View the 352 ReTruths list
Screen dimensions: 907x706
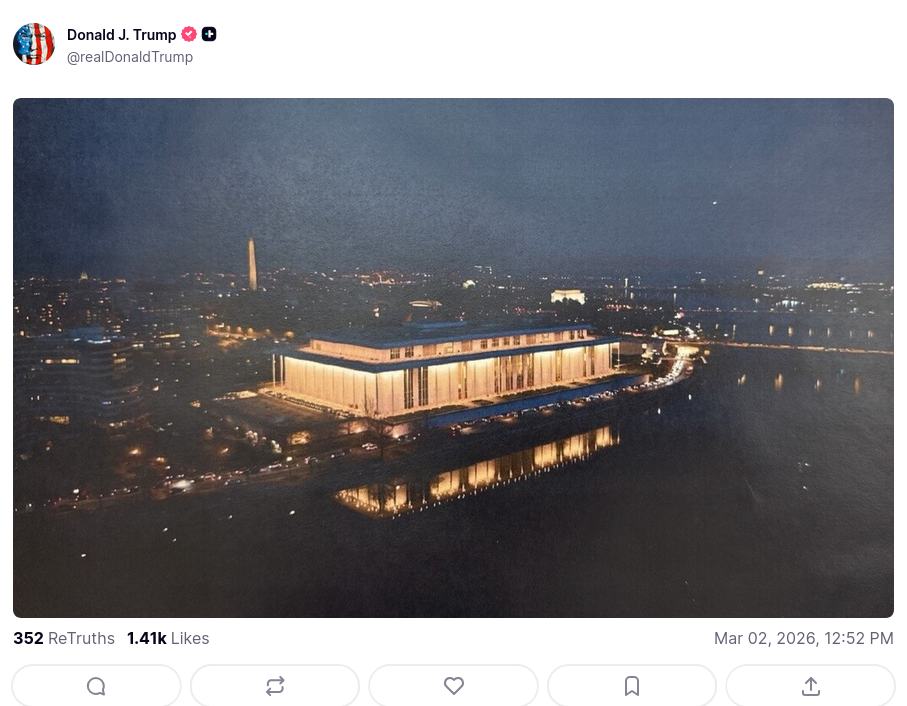tap(64, 638)
